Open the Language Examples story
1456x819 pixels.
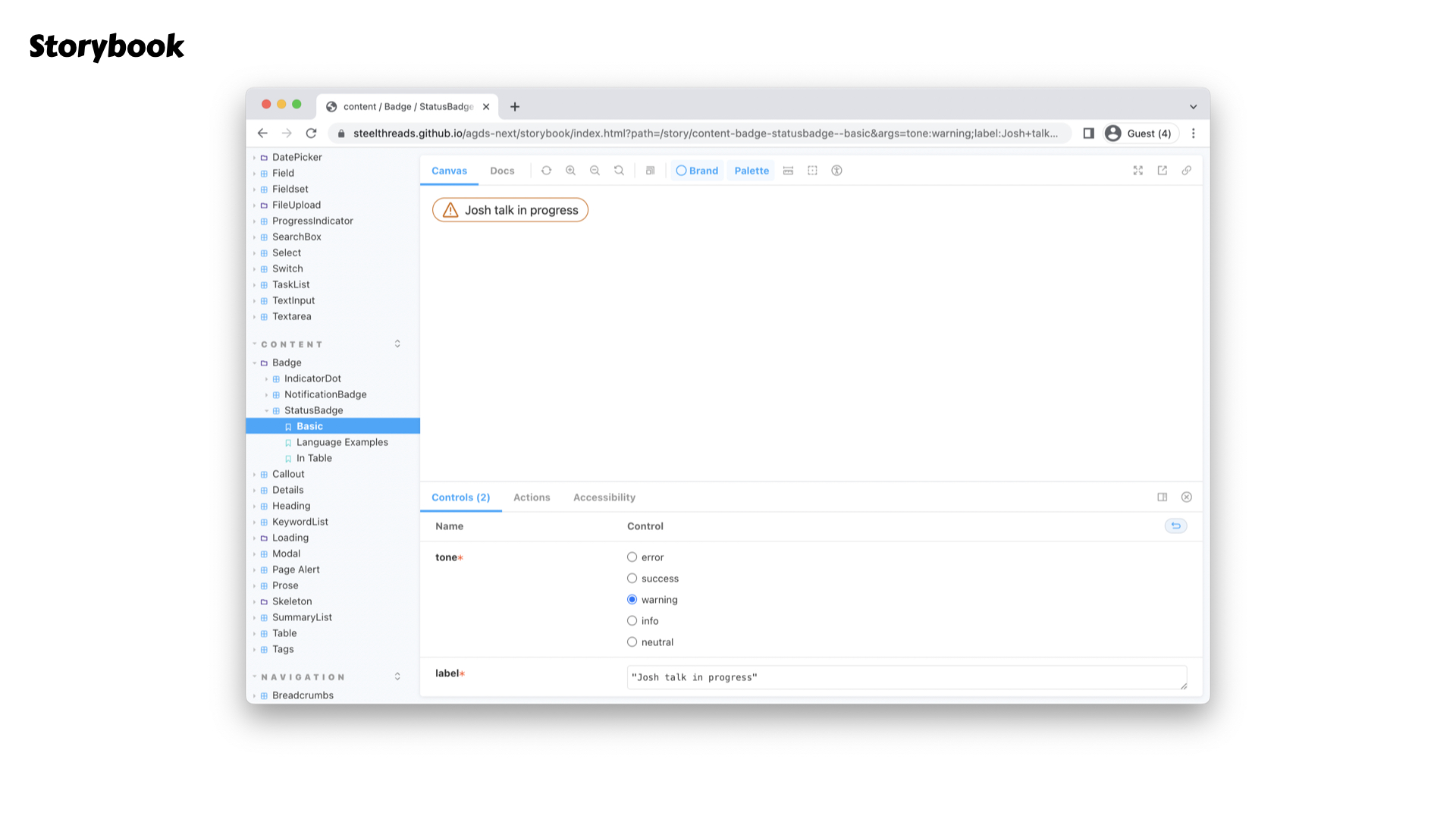342,442
